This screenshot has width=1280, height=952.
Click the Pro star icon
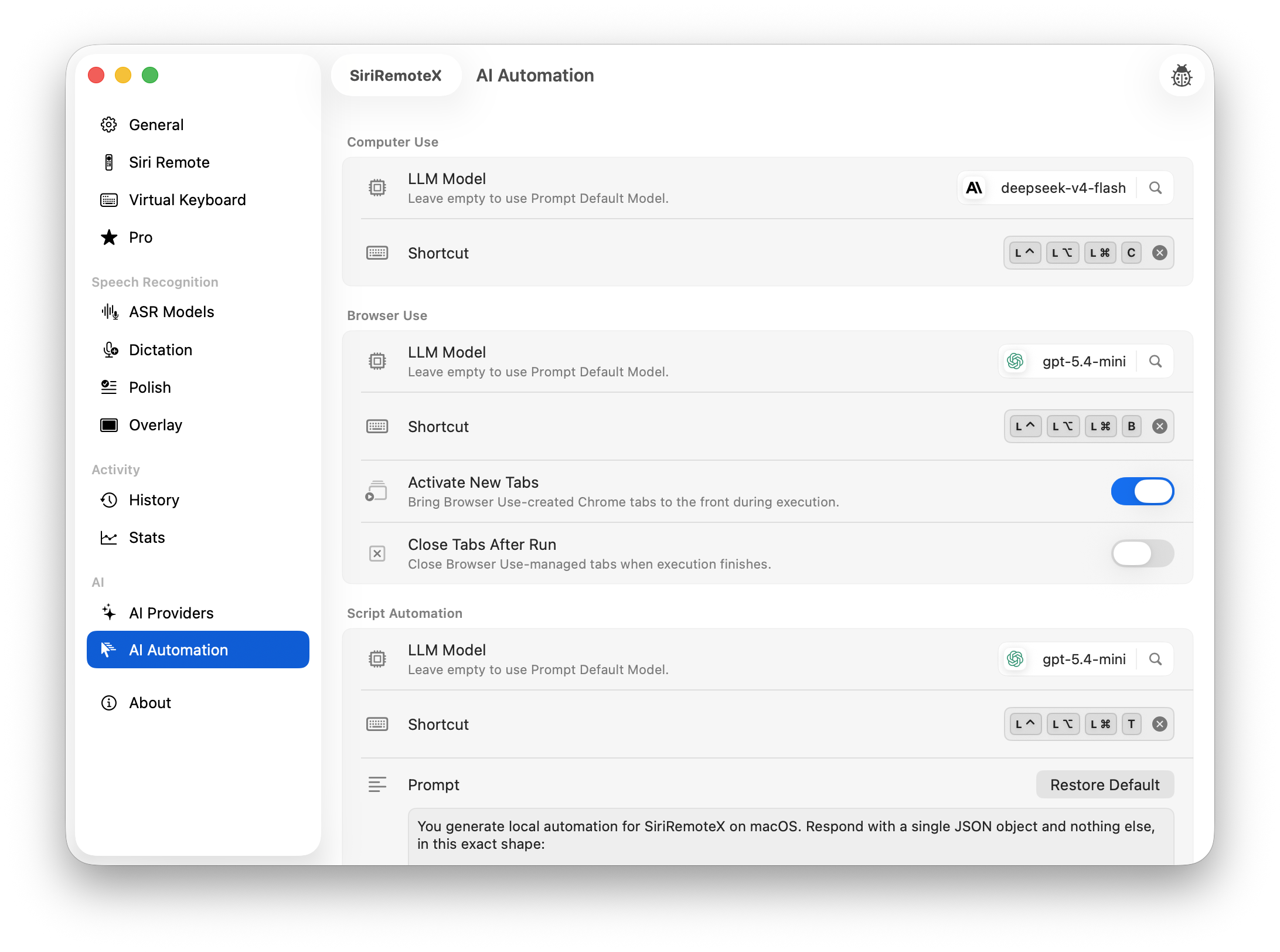pos(109,237)
